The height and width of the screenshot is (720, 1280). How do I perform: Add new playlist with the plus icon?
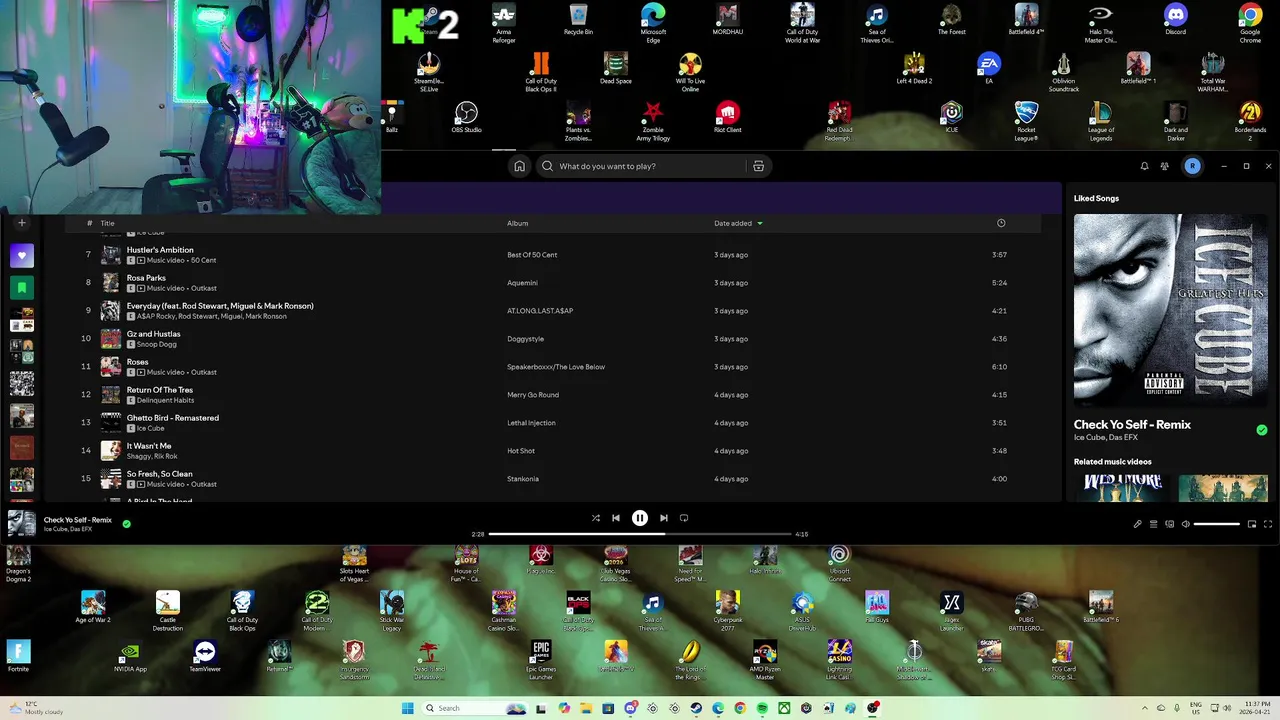tap(22, 223)
